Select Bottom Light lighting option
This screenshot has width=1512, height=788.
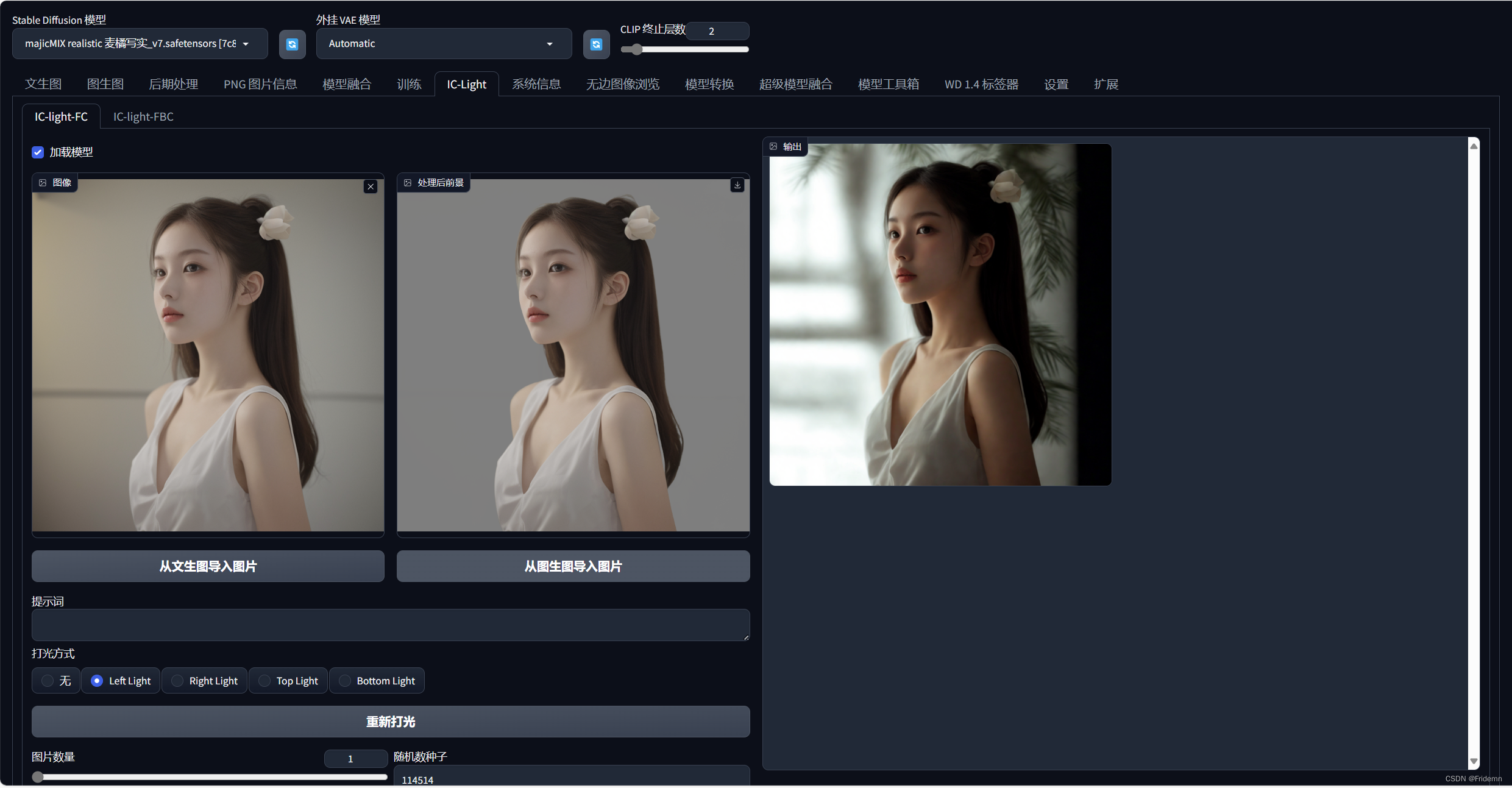(345, 681)
